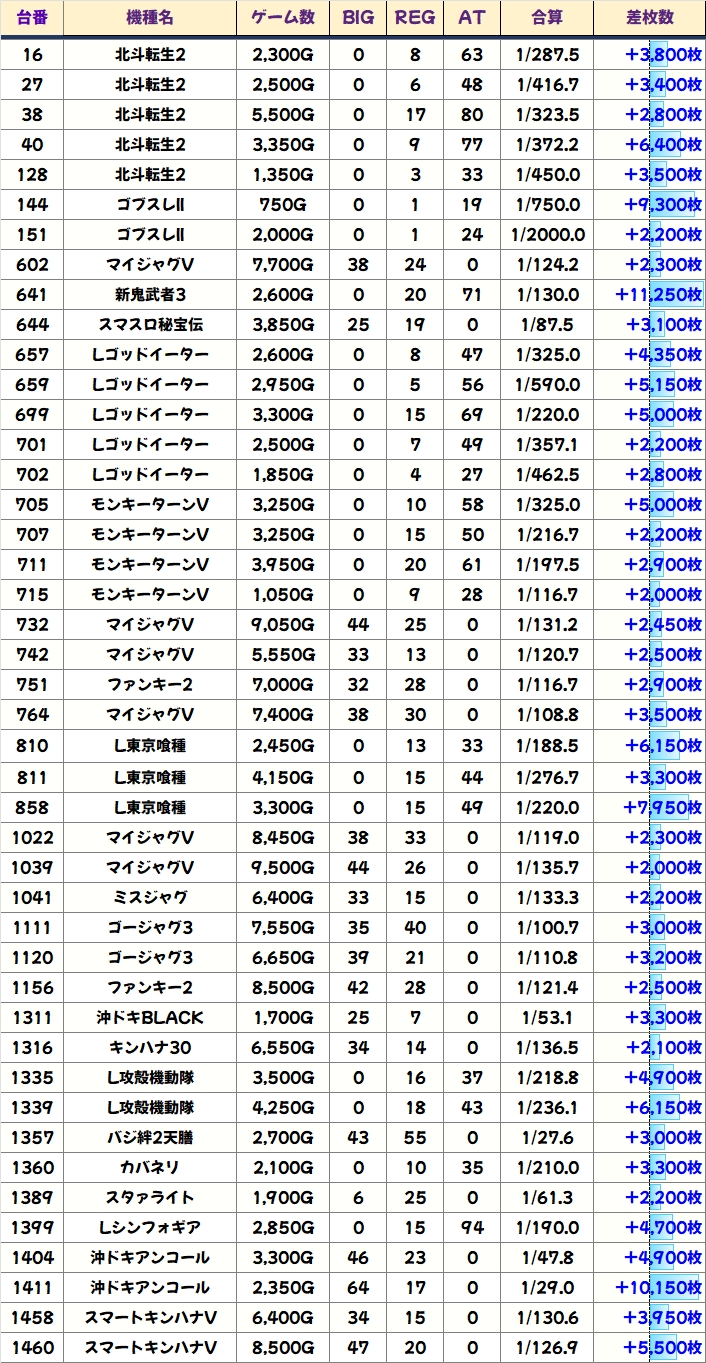Click the AT column header
The height and width of the screenshot is (1363, 706).
(472, 18)
